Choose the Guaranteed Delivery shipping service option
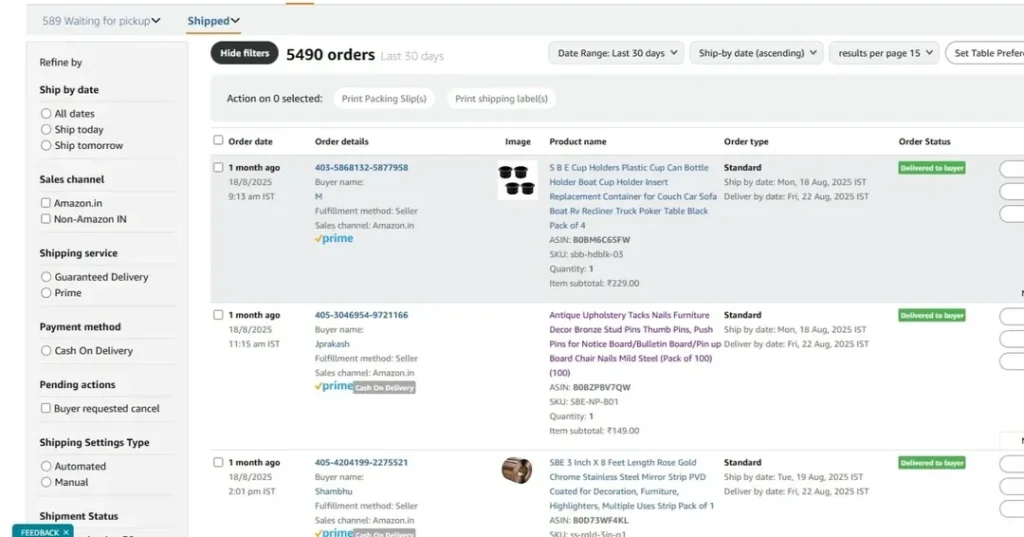1024x537 pixels. [x=46, y=277]
